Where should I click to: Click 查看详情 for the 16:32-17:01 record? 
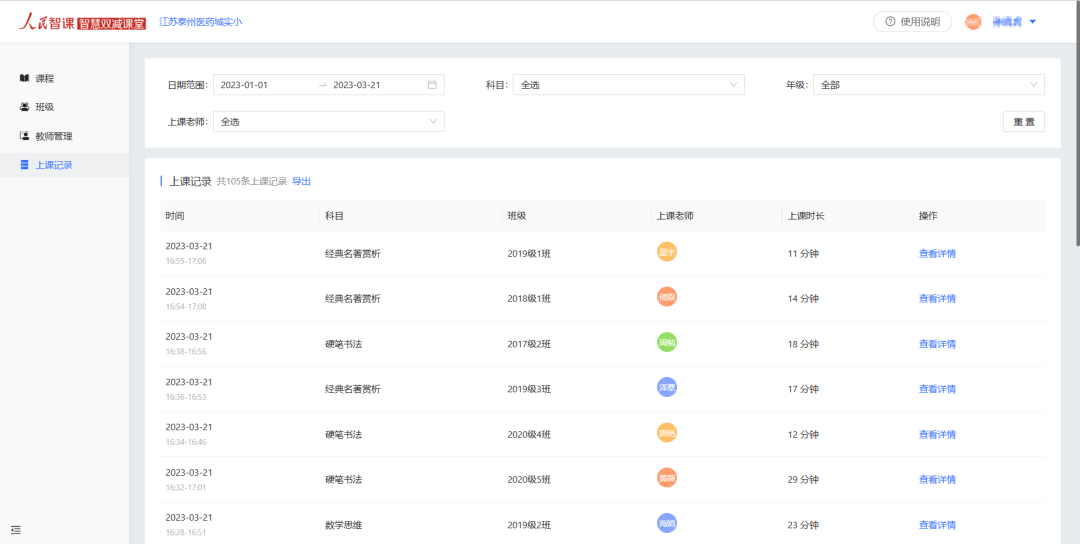click(937, 479)
